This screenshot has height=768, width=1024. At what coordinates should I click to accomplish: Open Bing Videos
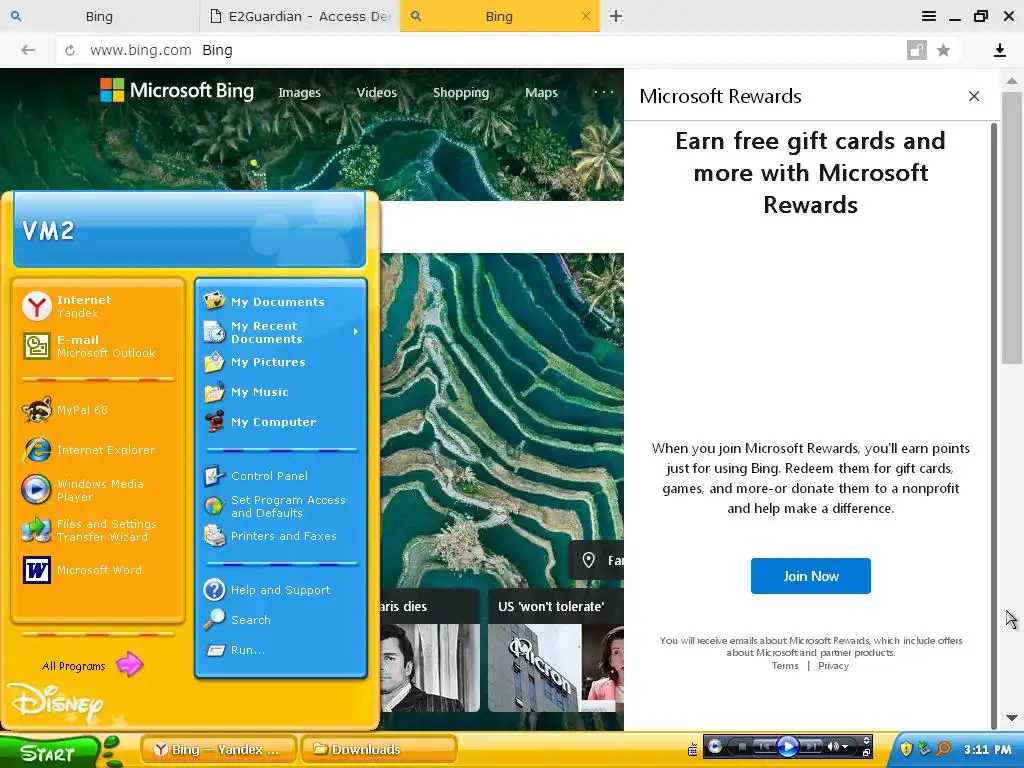point(376,93)
